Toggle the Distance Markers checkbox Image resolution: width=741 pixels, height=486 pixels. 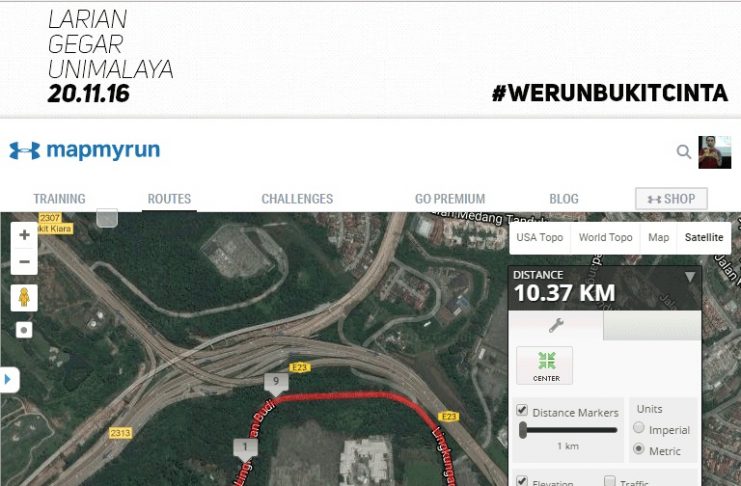point(522,410)
